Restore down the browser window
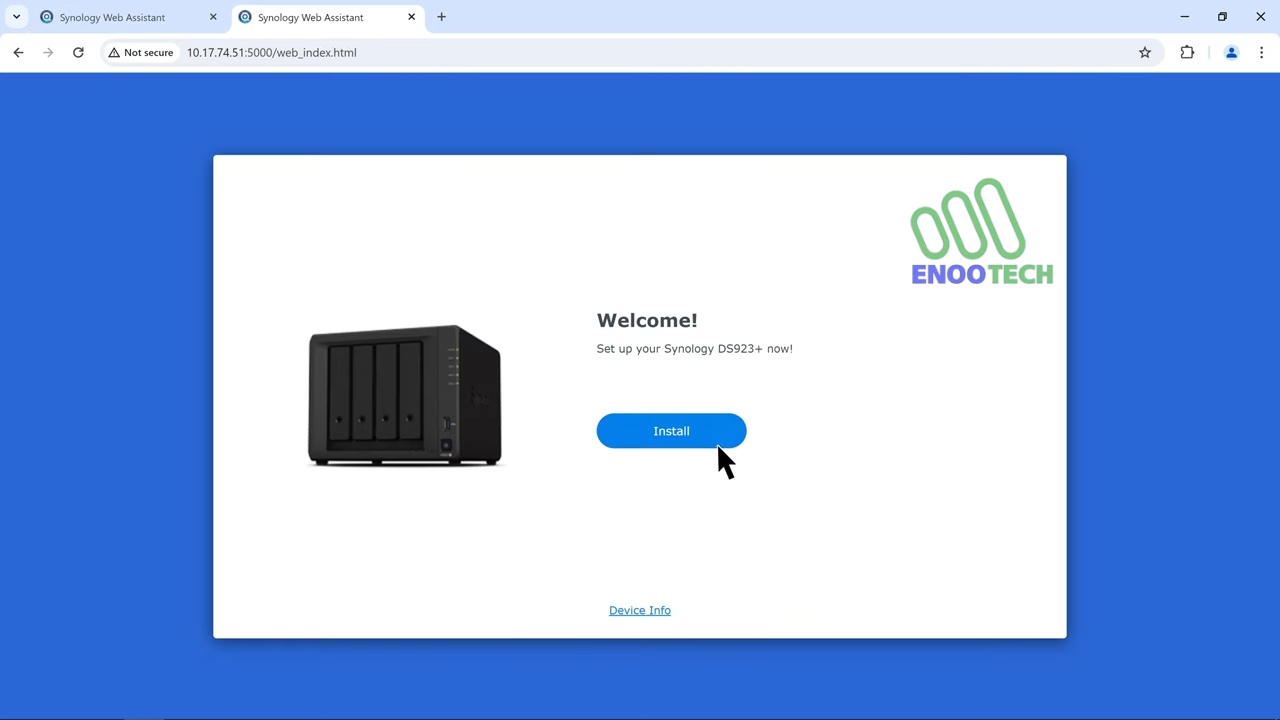Viewport: 1280px width, 720px height. pyautogui.click(x=1222, y=17)
